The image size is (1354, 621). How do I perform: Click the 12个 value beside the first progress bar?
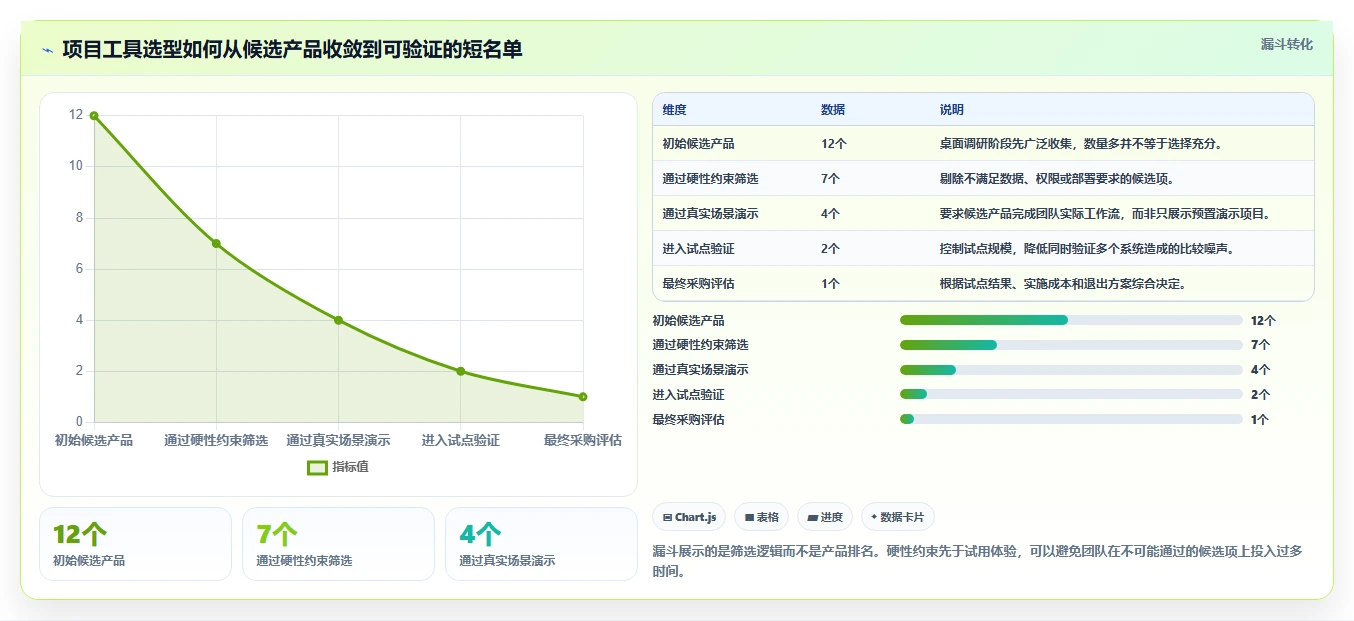pyautogui.click(x=1263, y=320)
